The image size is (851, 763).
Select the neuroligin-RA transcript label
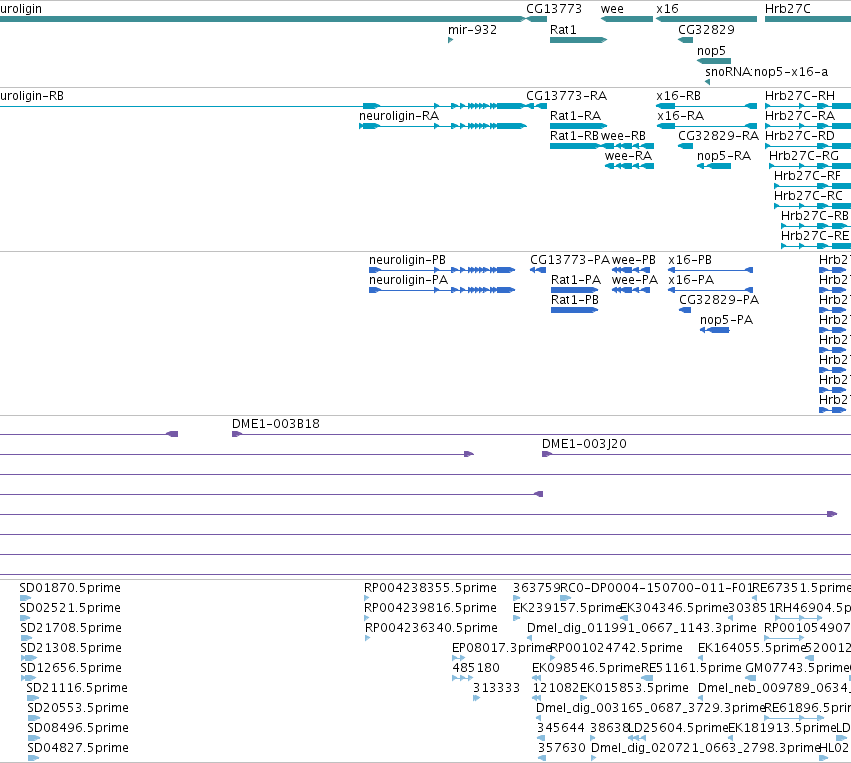399,116
